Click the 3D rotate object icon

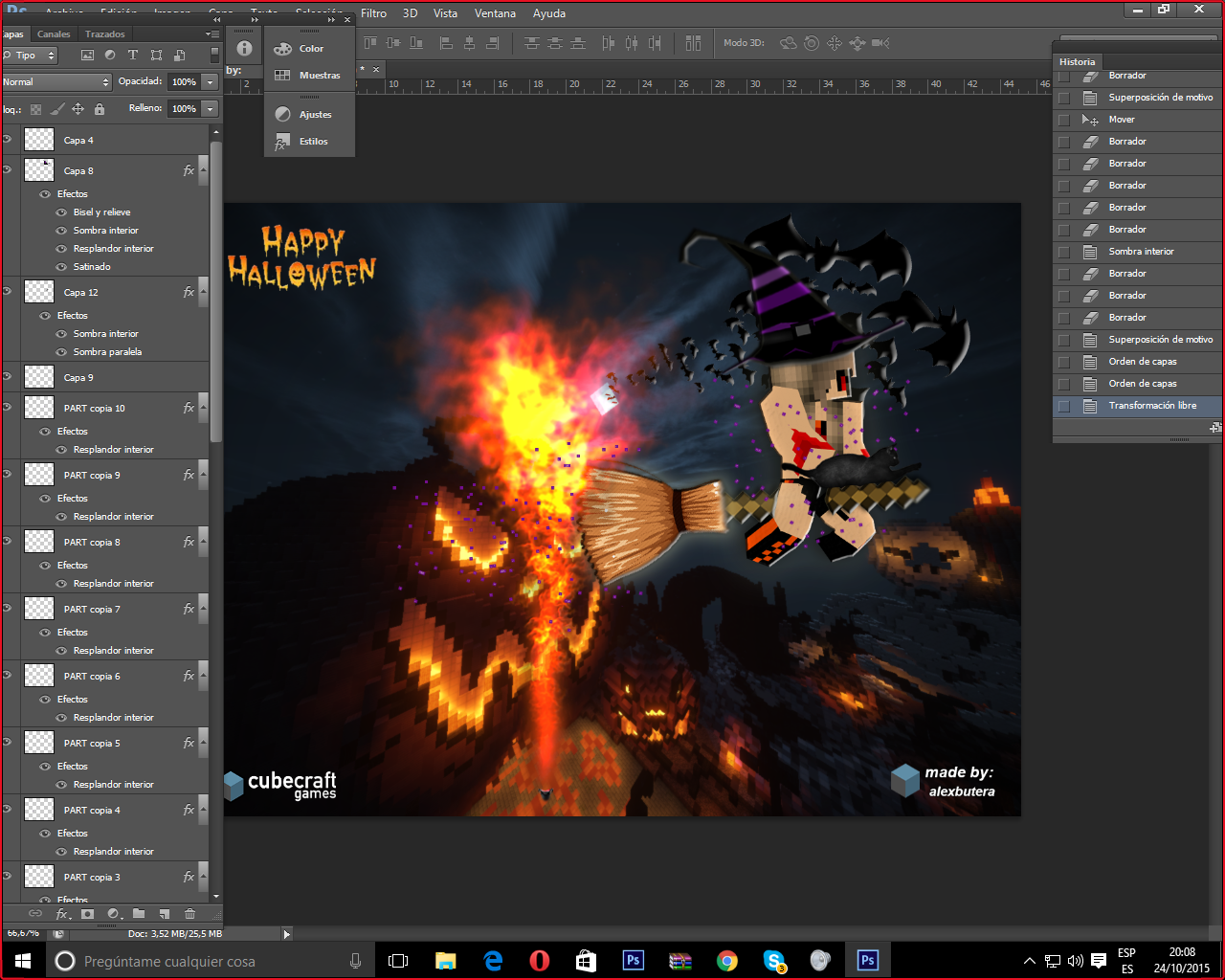[x=789, y=43]
